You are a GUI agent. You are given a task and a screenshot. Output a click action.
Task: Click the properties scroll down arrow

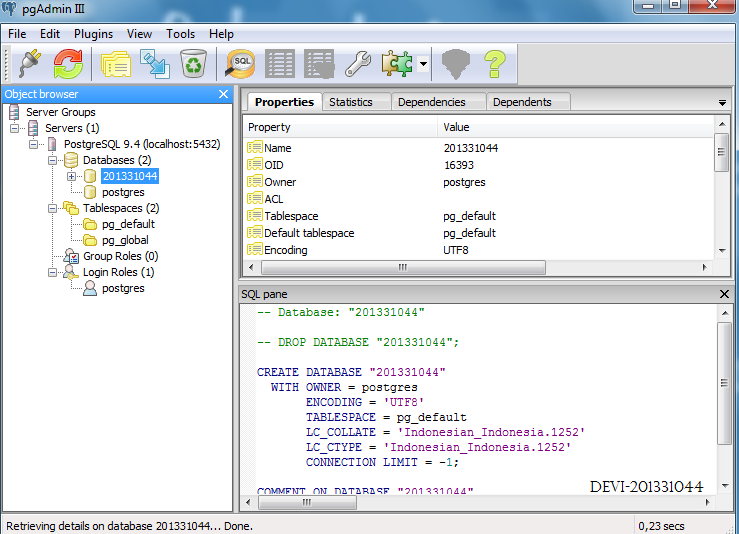(x=722, y=251)
